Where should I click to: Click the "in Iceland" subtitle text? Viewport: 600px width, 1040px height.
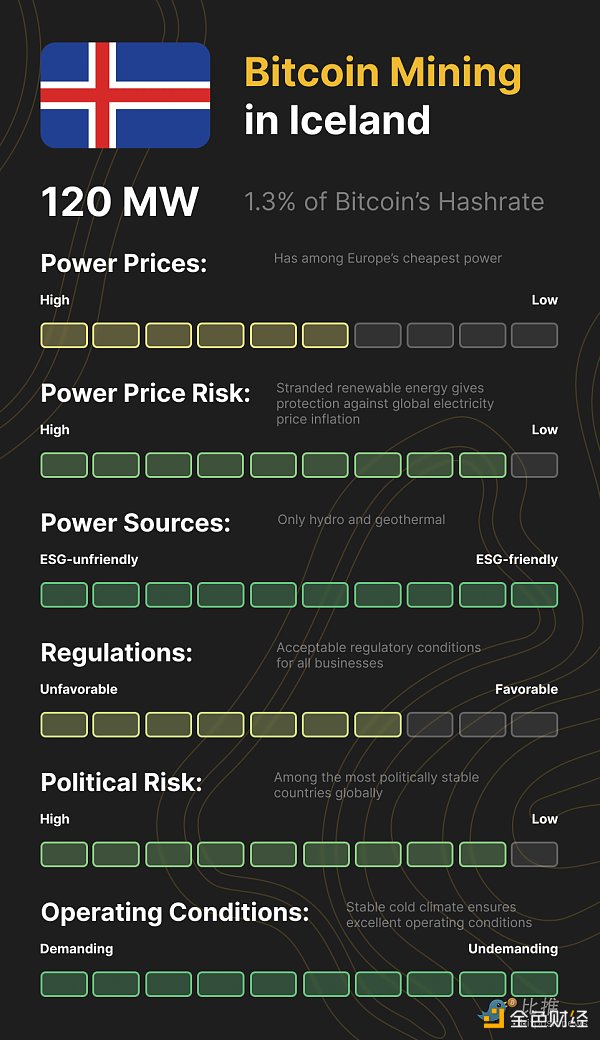(337, 121)
